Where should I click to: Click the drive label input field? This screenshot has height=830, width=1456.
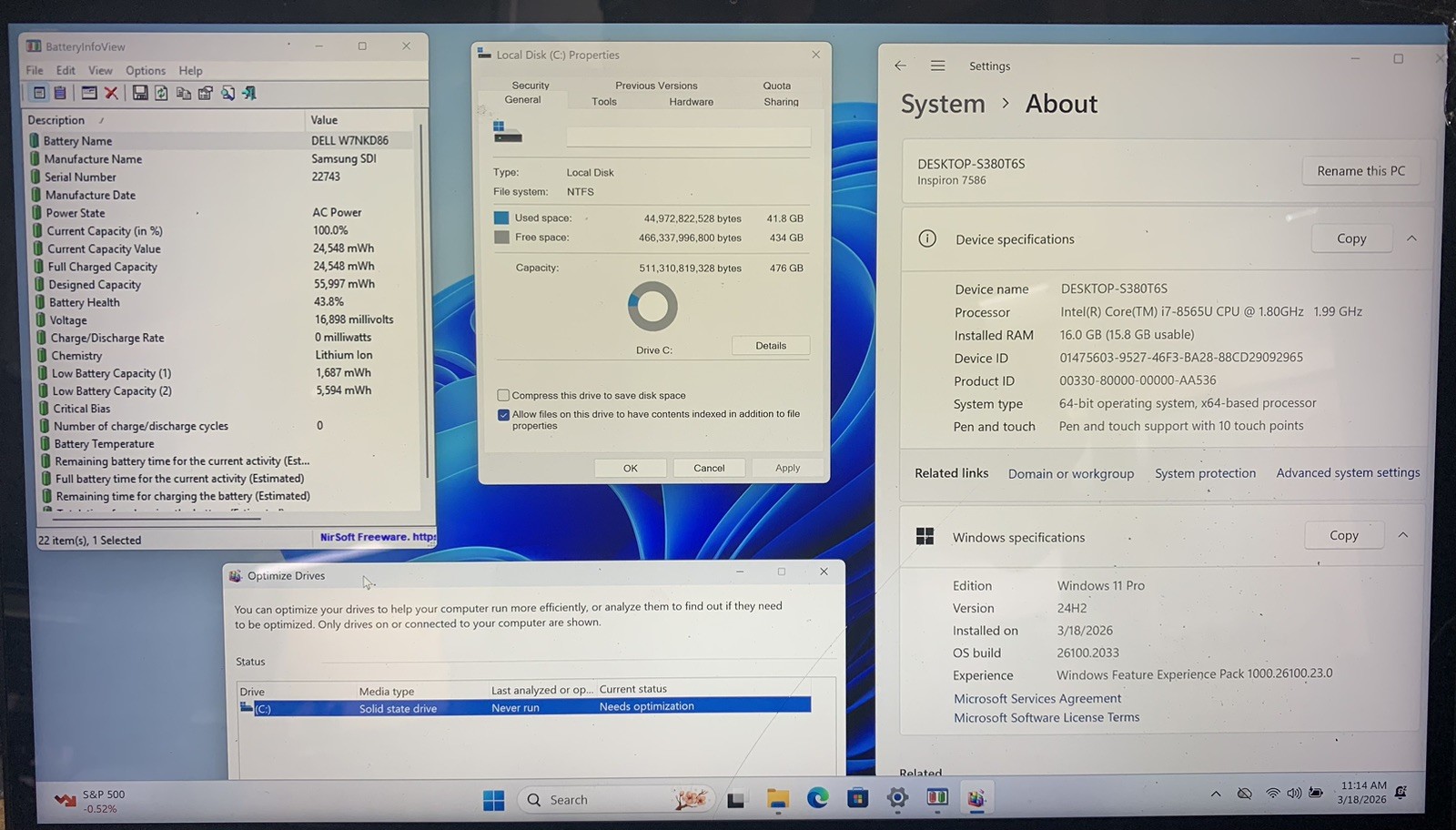[x=688, y=137]
